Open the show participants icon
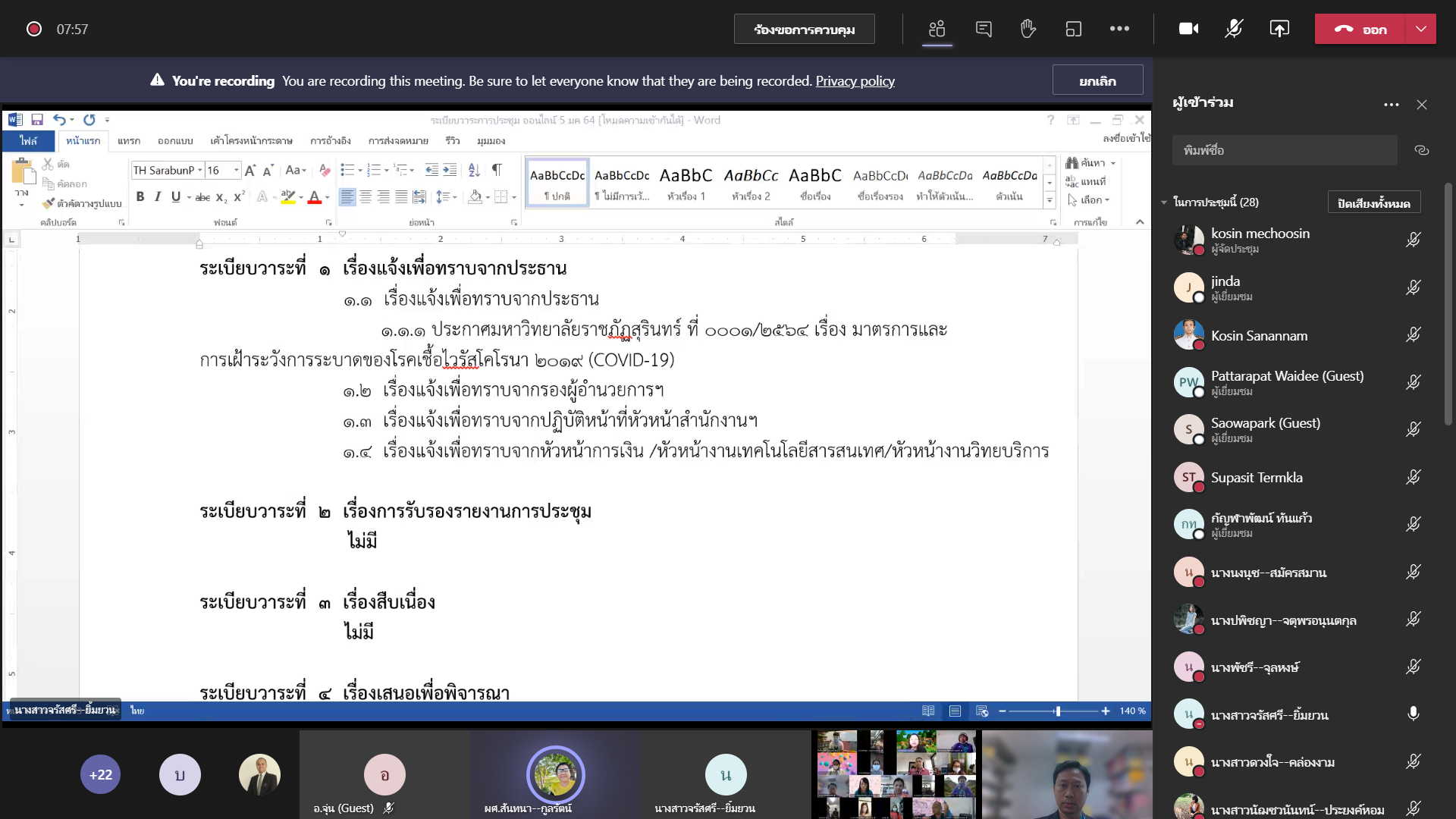Image resolution: width=1456 pixels, height=819 pixels. 937,29
